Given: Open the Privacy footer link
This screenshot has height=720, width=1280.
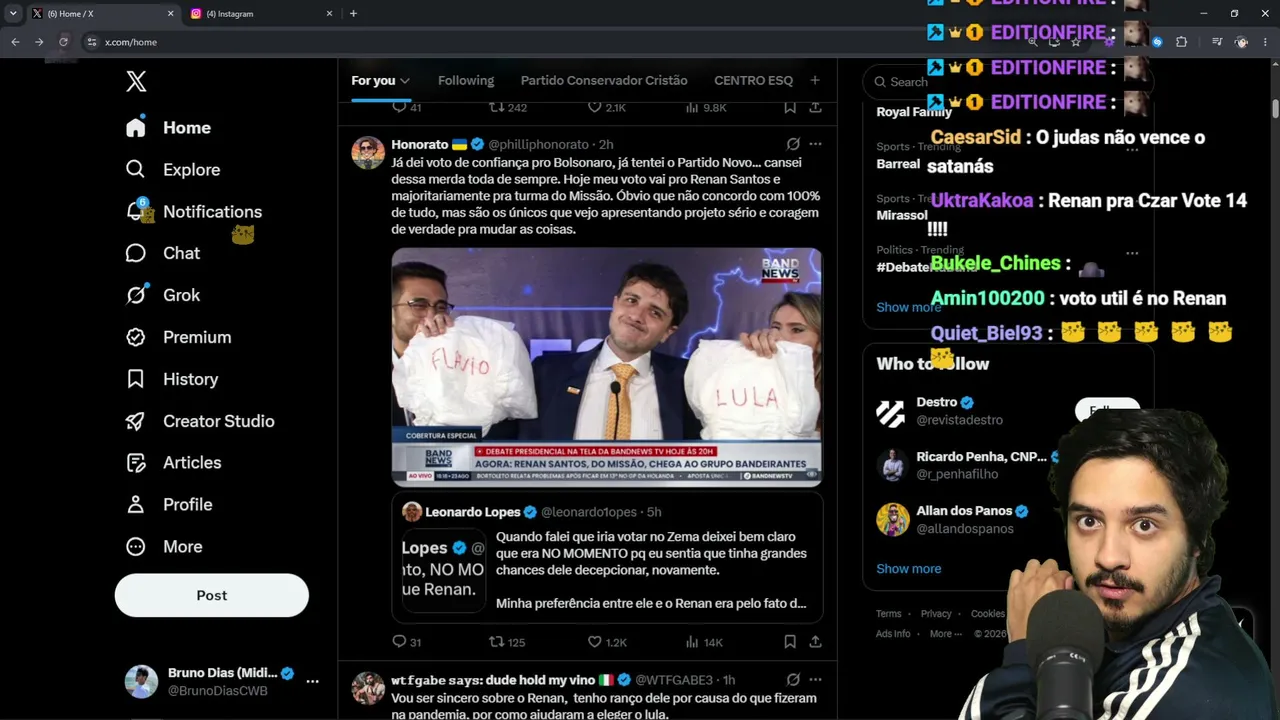Looking at the screenshot, I should [936, 614].
